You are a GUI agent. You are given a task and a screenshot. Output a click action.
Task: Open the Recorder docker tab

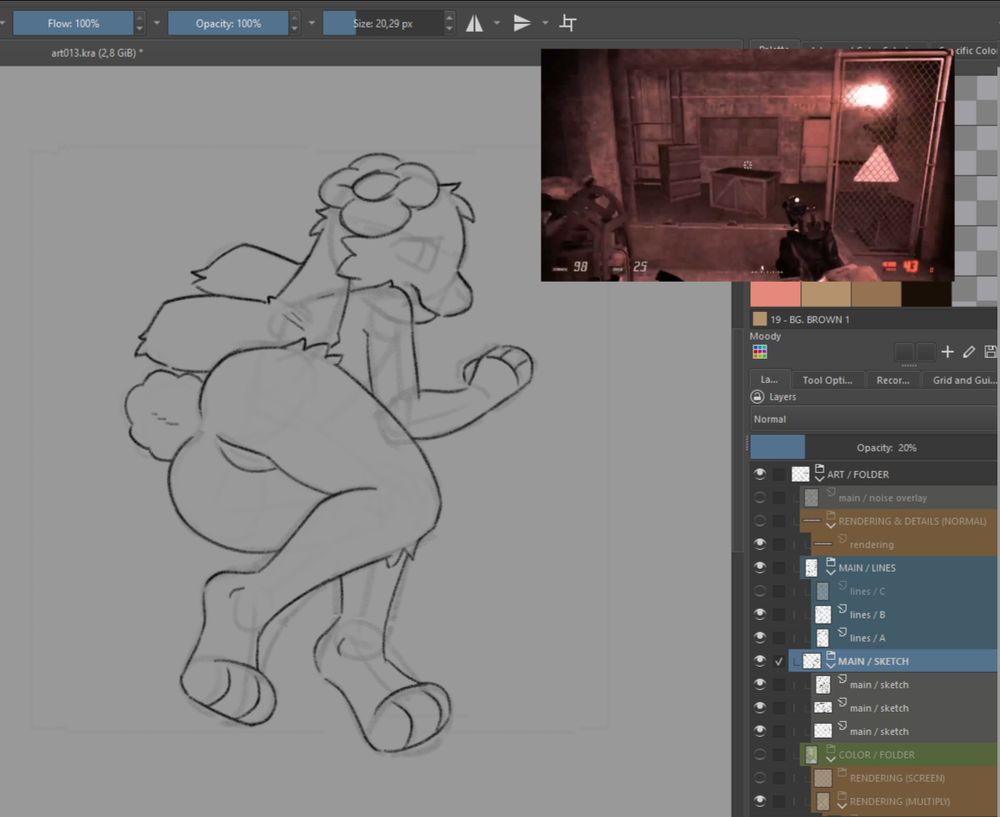coord(893,380)
